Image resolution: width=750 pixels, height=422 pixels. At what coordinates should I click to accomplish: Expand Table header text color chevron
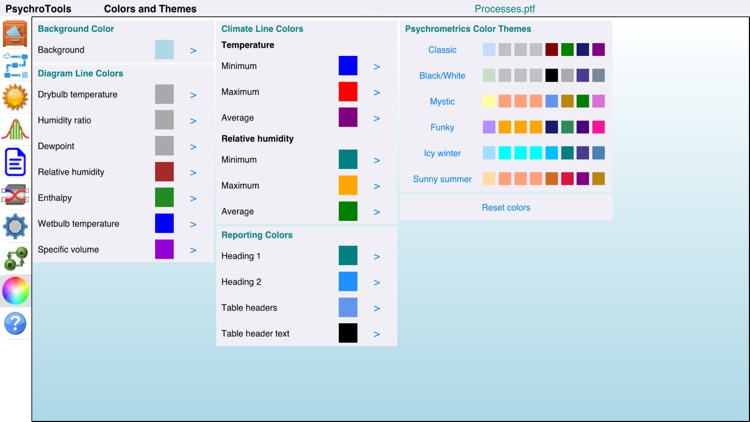(376, 334)
